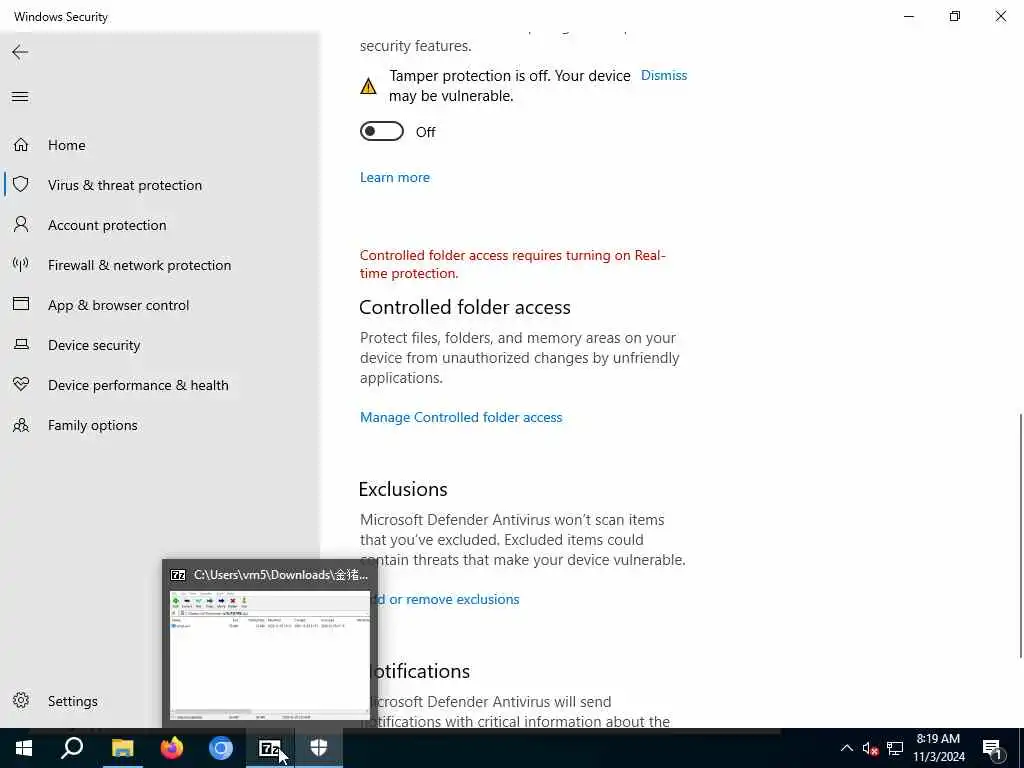1024x768 pixels.
Task: Open Manage Controlled folder access
Action: coord(461,417)
